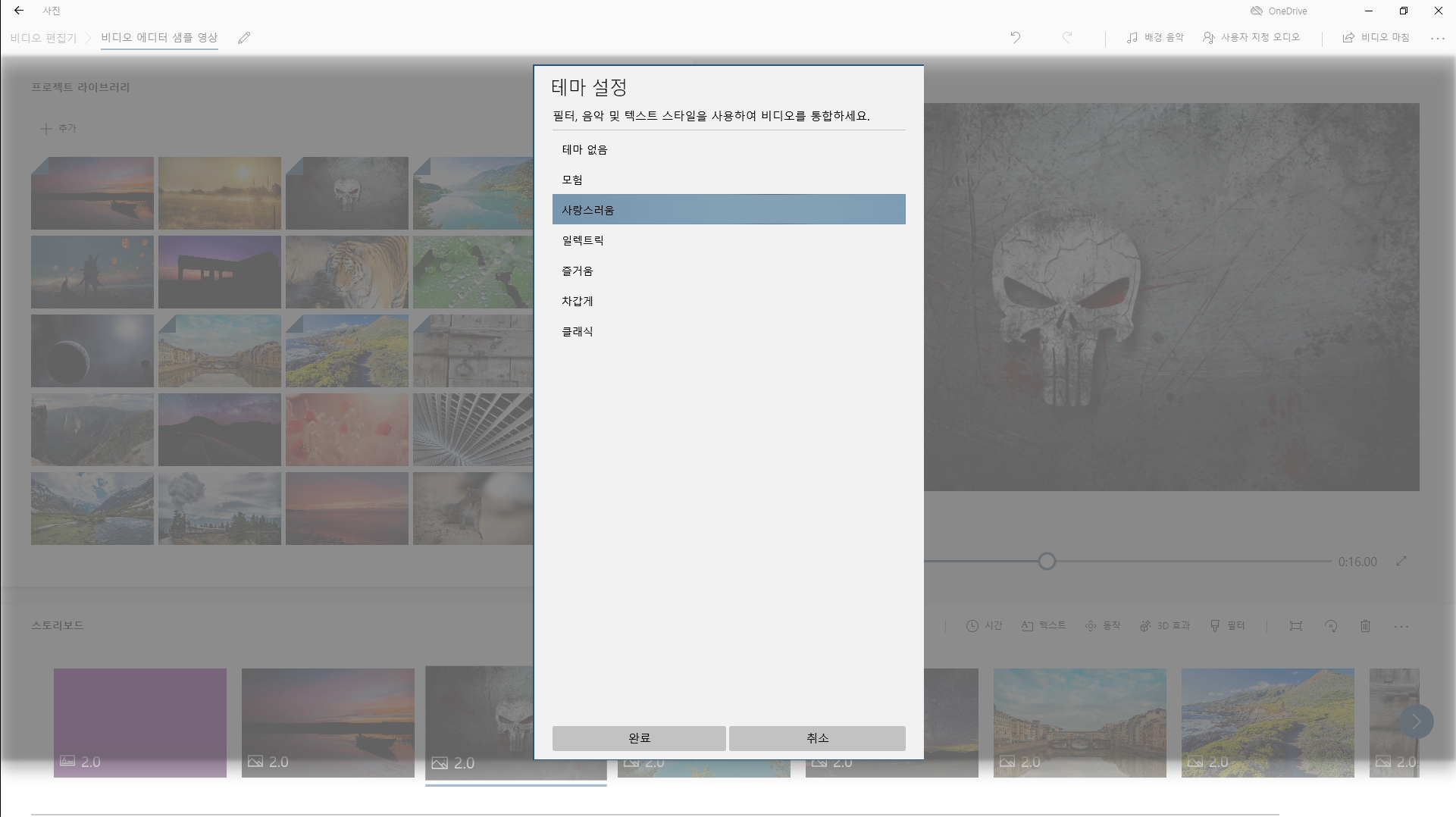The image size is (1456, 817).
Task: Select the archer with lanterns library thumbnail
Action: (92, 272)
